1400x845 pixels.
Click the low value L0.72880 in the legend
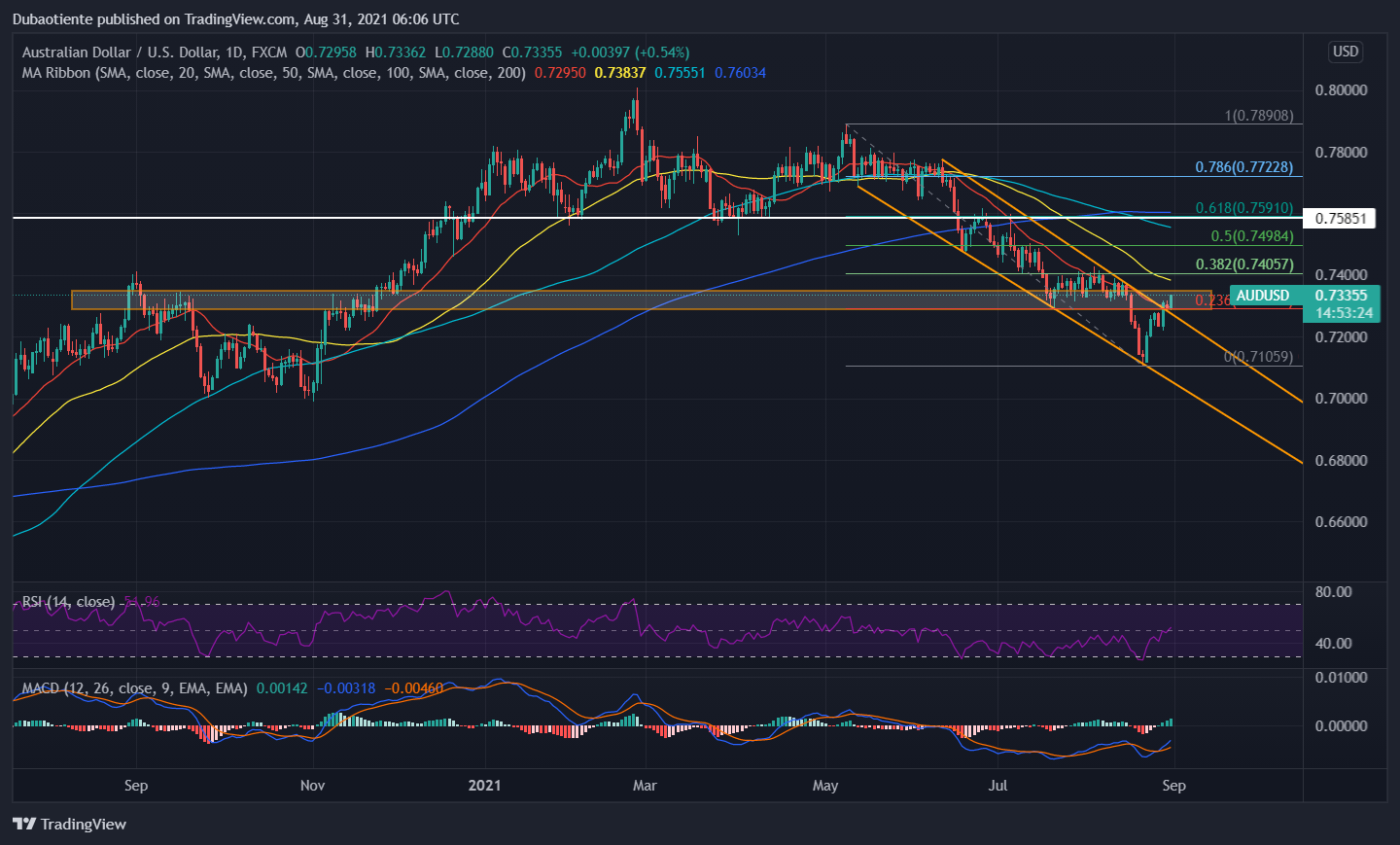[464, 53]
